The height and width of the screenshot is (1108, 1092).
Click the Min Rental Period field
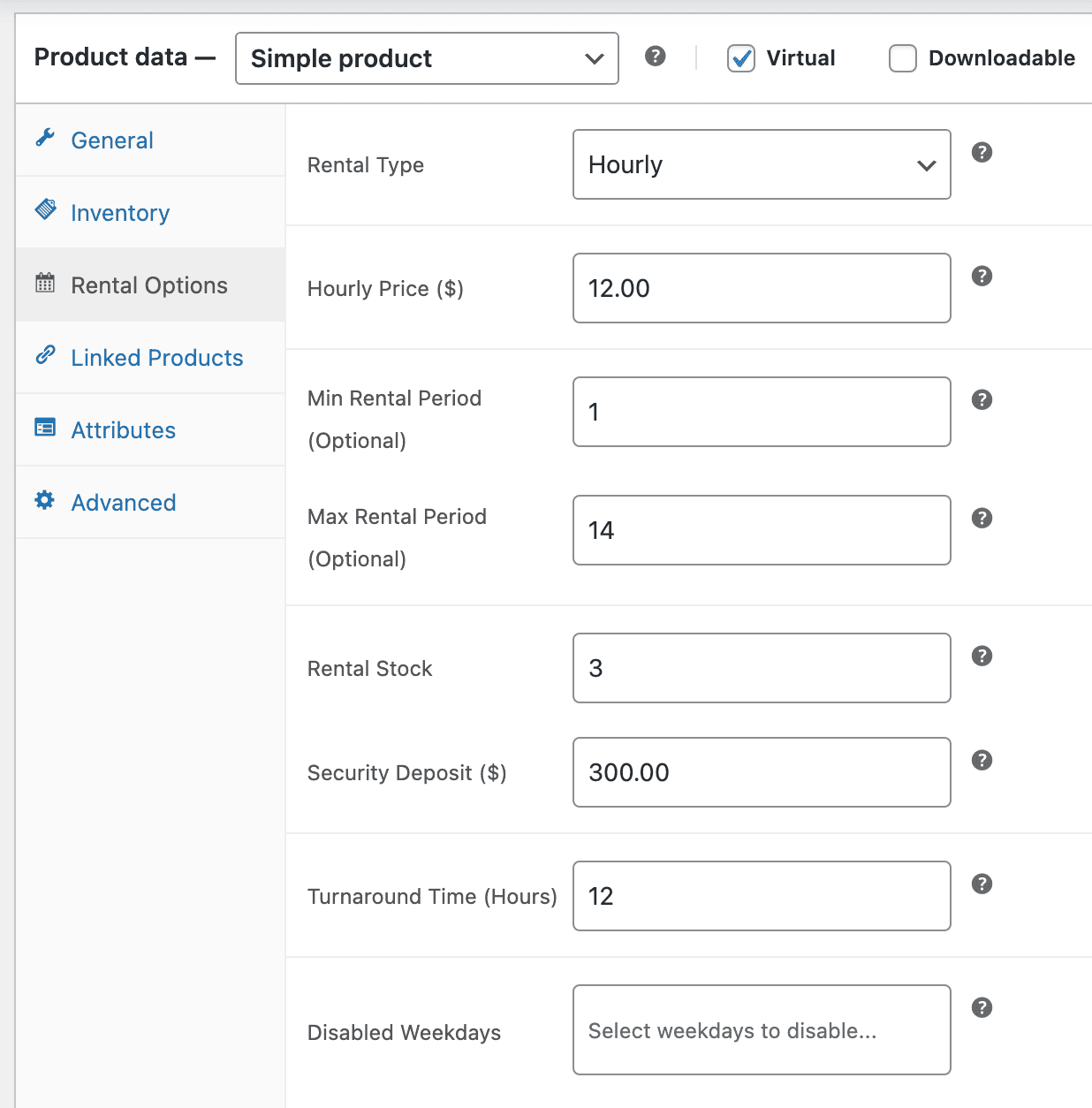762,412
